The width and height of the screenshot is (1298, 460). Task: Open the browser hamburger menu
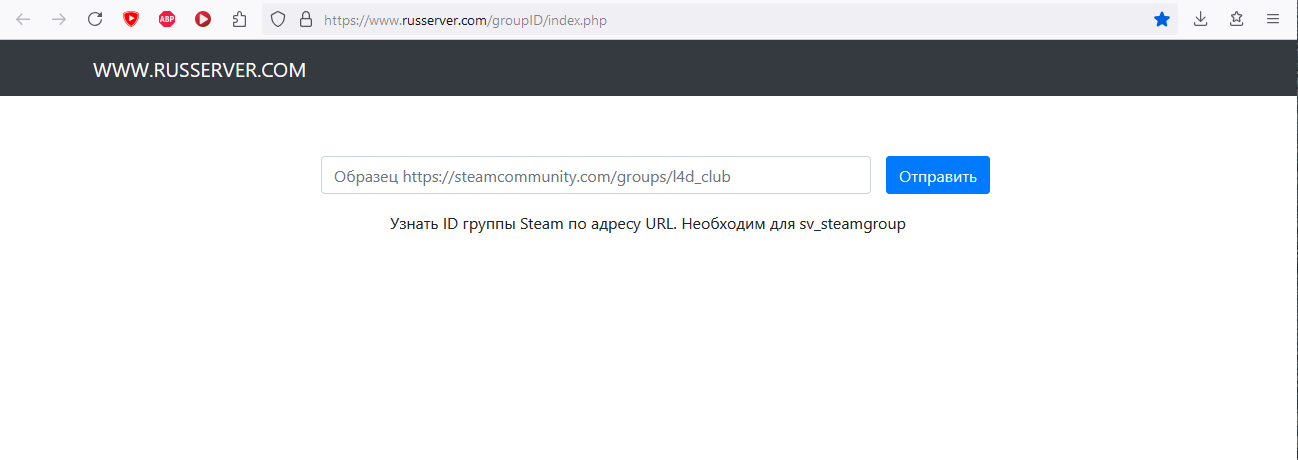point(1273,19)
